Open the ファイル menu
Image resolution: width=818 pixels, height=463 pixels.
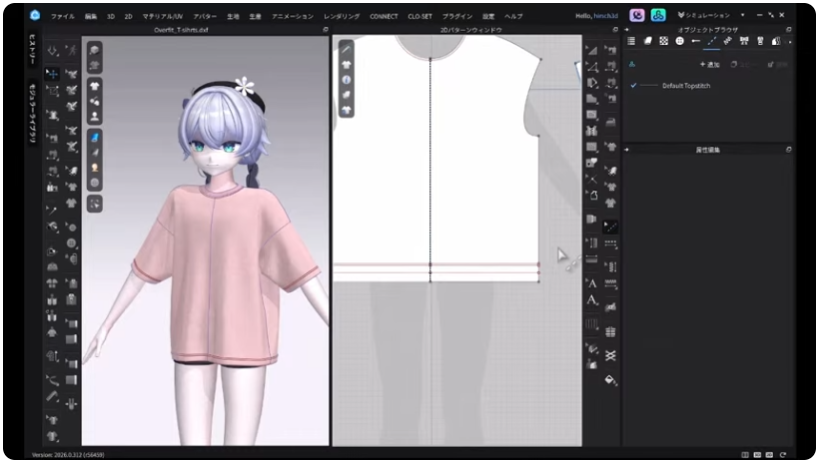(63, 17)
